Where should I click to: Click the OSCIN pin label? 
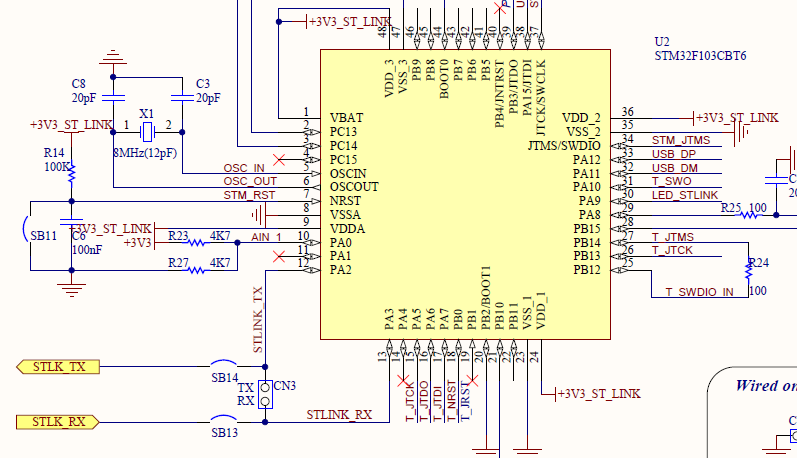tap(348, 173)
